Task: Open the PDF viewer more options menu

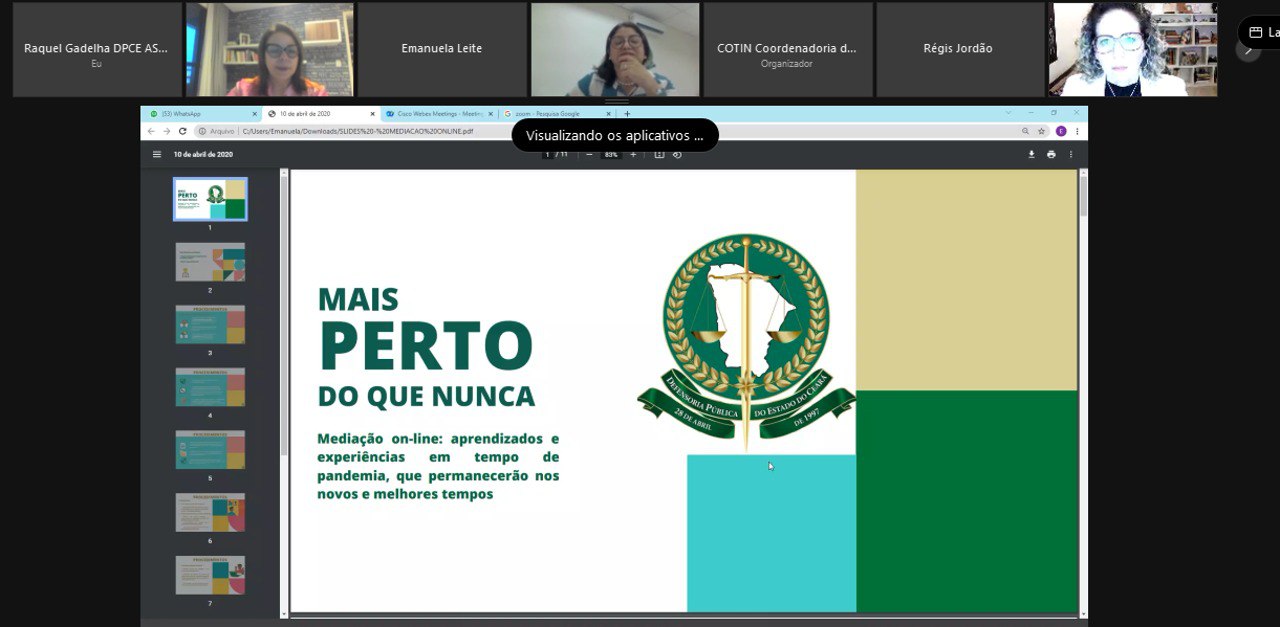Action: point(1070,153)
